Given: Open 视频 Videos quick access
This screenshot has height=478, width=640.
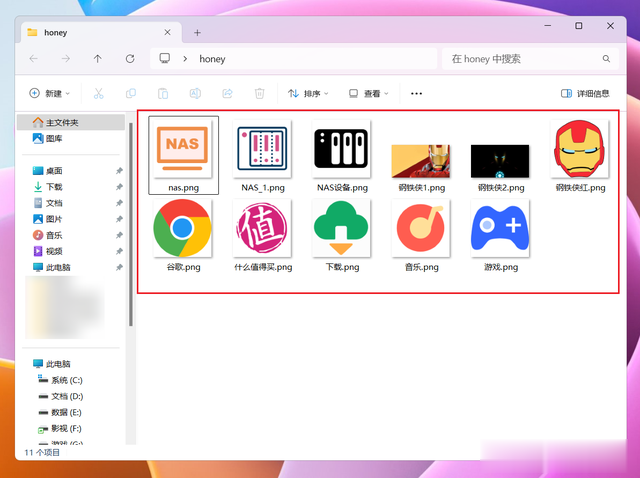Looking at the screenshot, I should pyautogui.click(x=71, y=251).
